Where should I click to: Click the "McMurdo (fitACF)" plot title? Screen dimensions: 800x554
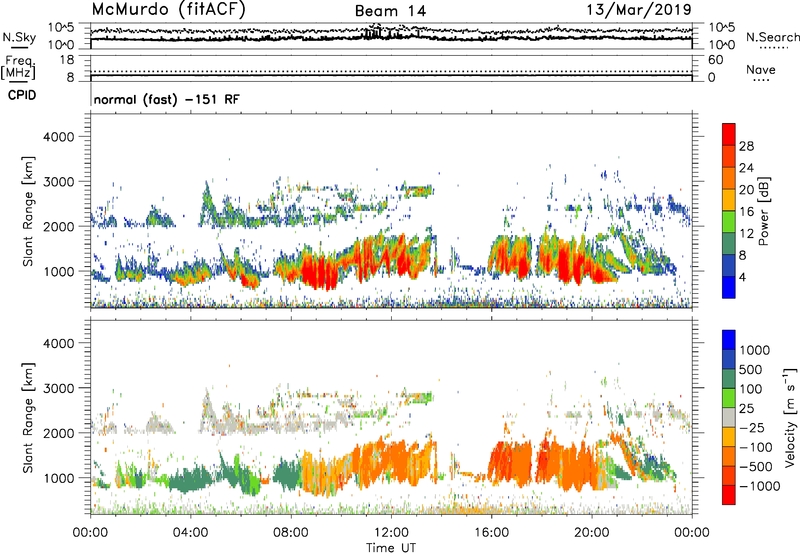point(168,10)
